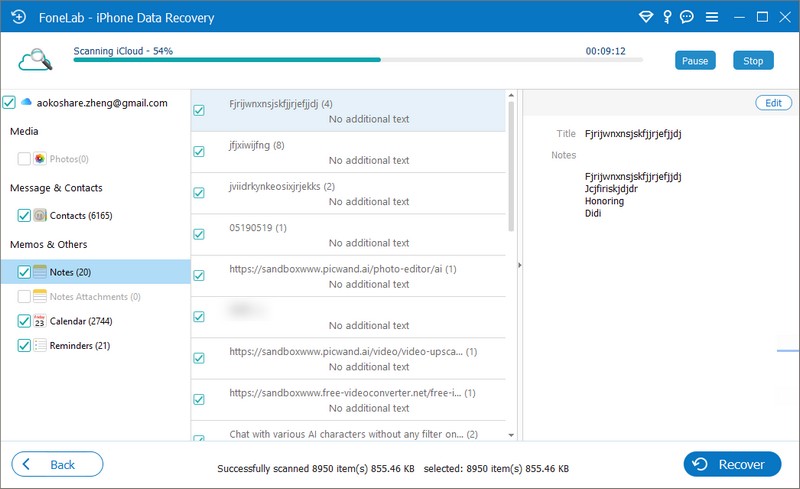Viewport: 800px width, 489px height.
Task: Open the feedback chat bubble icon
Action: click(687, 17)
